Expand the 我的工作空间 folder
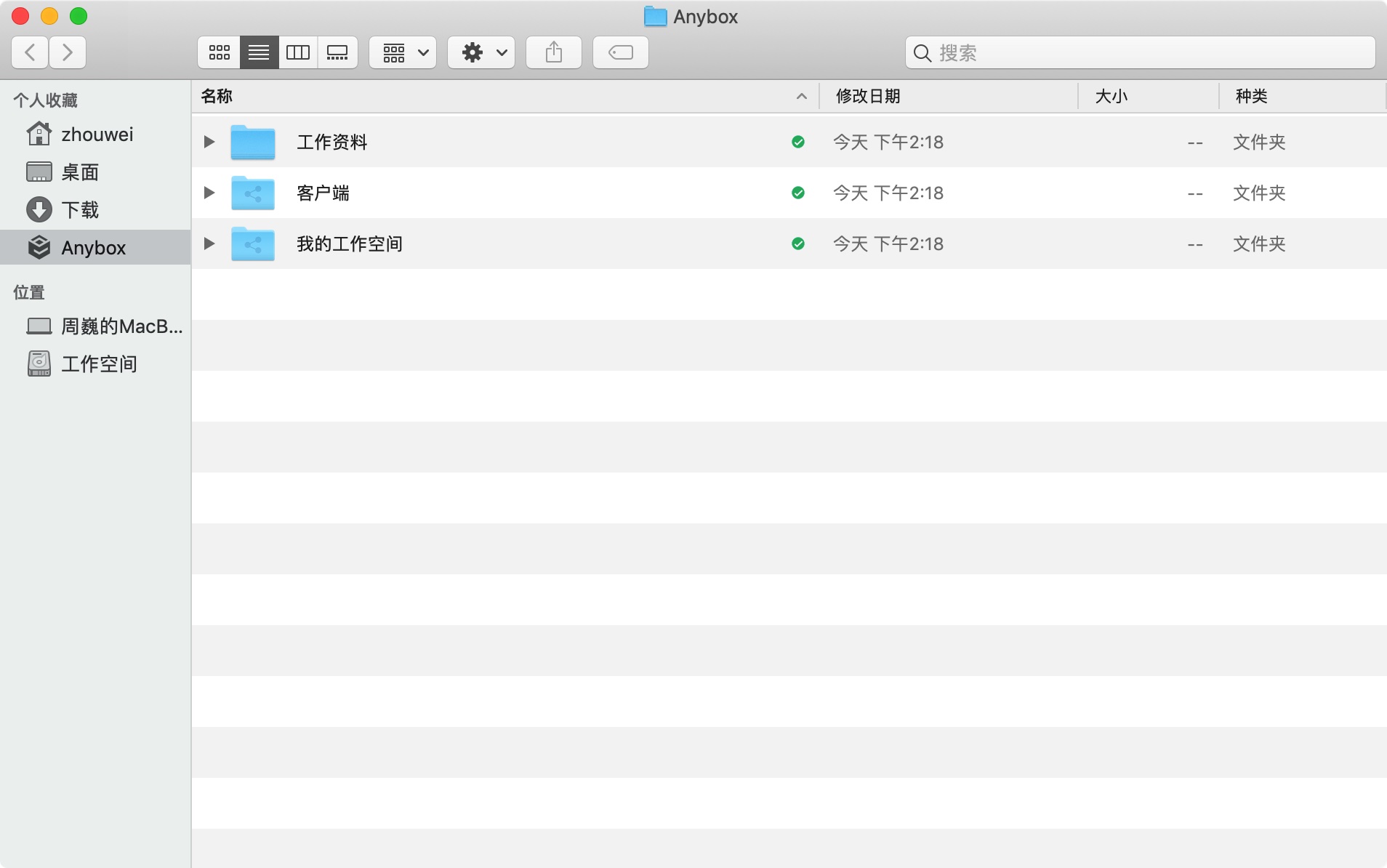Image resolution: width=1387 pixels, height=868 pixels. [209, 244]
